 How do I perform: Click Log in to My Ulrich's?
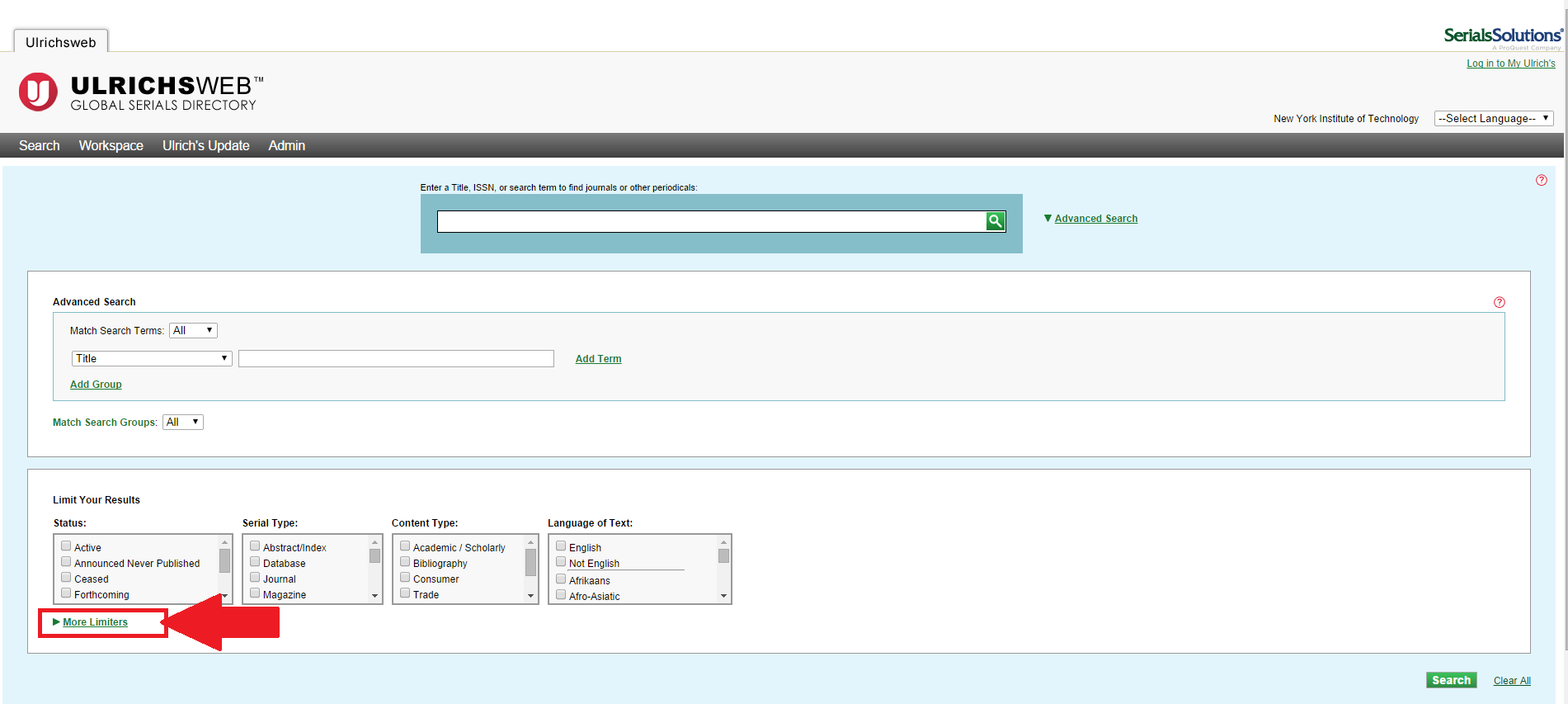pos(1511,64)
